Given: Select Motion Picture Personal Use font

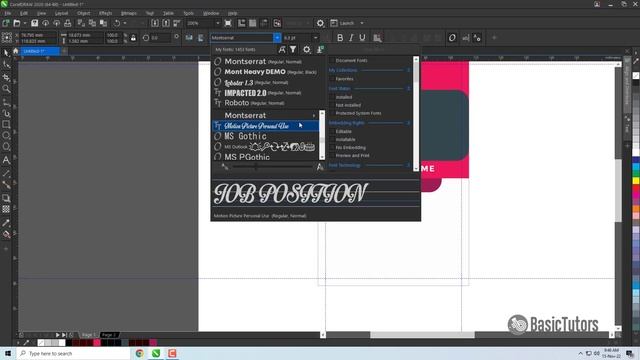Looking at the screenshot, I should [x=265, y=126].
